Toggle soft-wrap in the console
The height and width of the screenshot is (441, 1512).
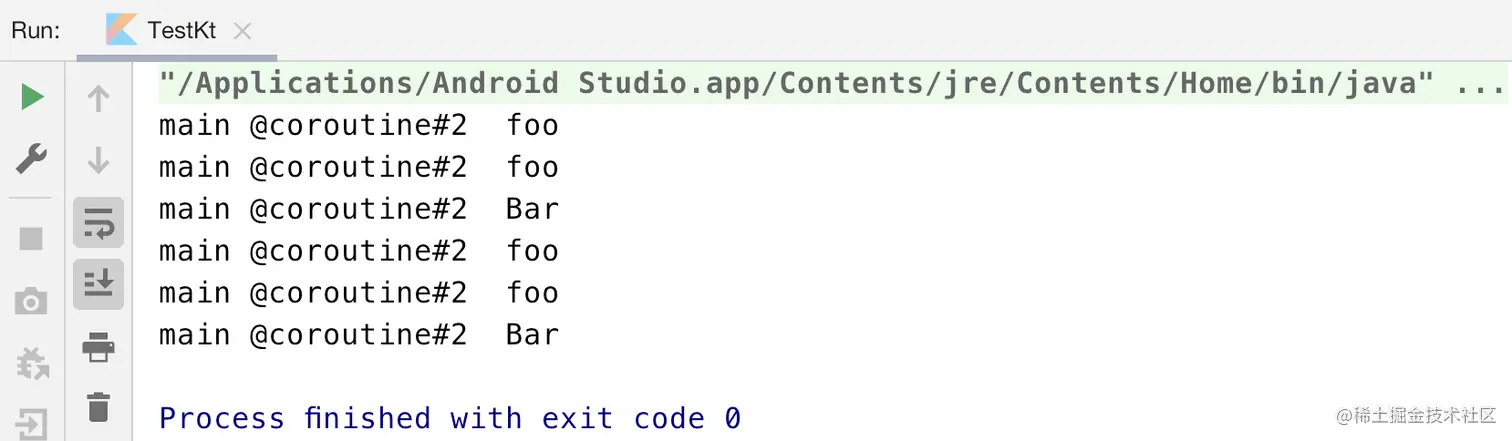pyautogui.click(x=98, y=223)
